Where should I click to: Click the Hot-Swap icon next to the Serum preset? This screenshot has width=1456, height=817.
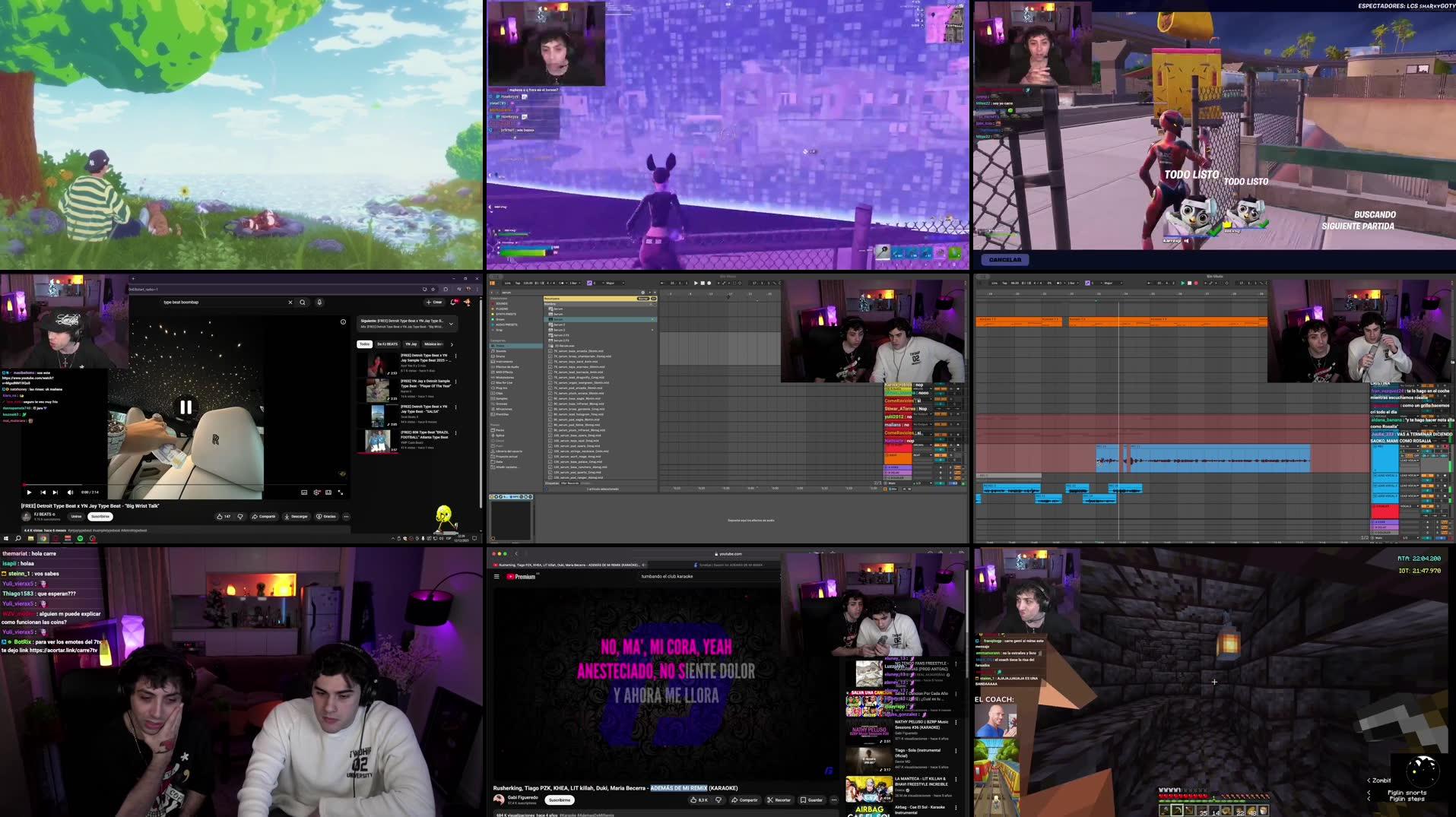coord(653,319)
